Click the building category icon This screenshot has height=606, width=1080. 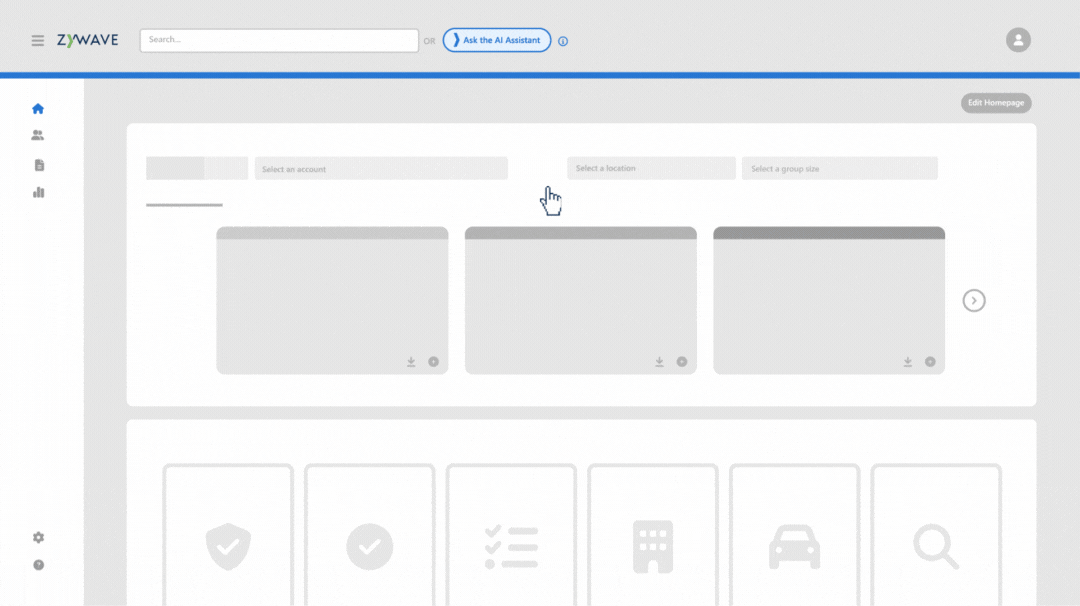point(652,546)
